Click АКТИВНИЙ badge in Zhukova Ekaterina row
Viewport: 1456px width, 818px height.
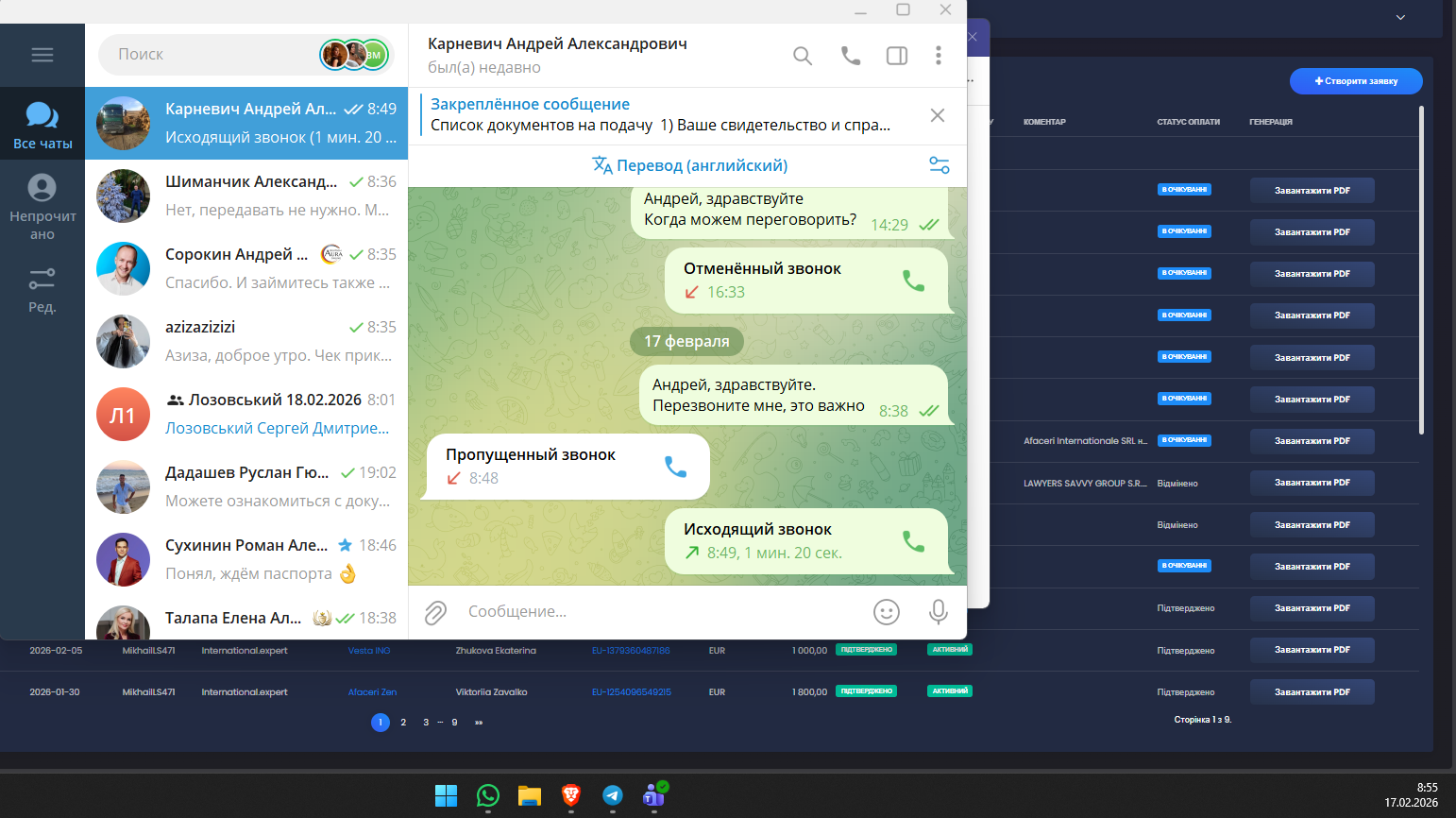(950, 650)
